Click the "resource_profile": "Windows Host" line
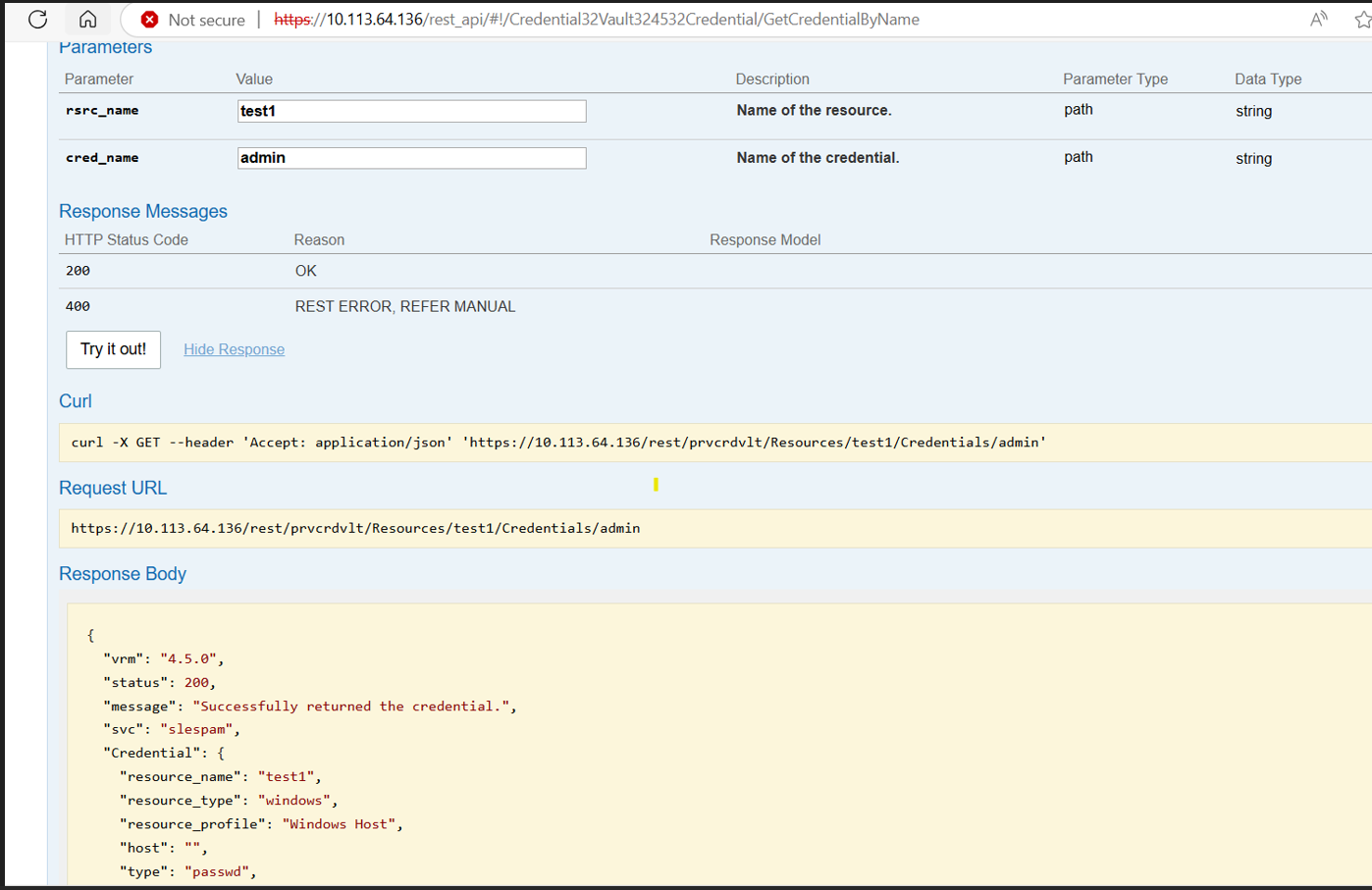The width and height of the screenshot is (1372, 890). pos(261,824)
